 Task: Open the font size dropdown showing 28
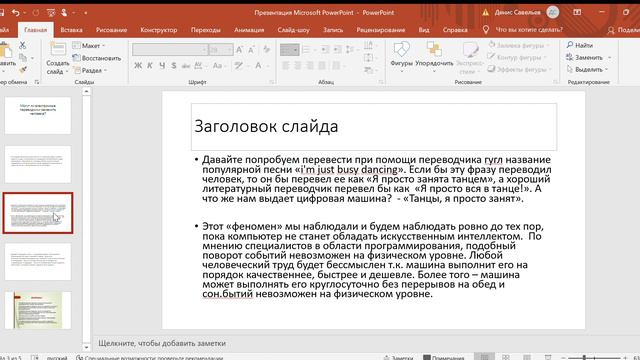click(221, 50)
